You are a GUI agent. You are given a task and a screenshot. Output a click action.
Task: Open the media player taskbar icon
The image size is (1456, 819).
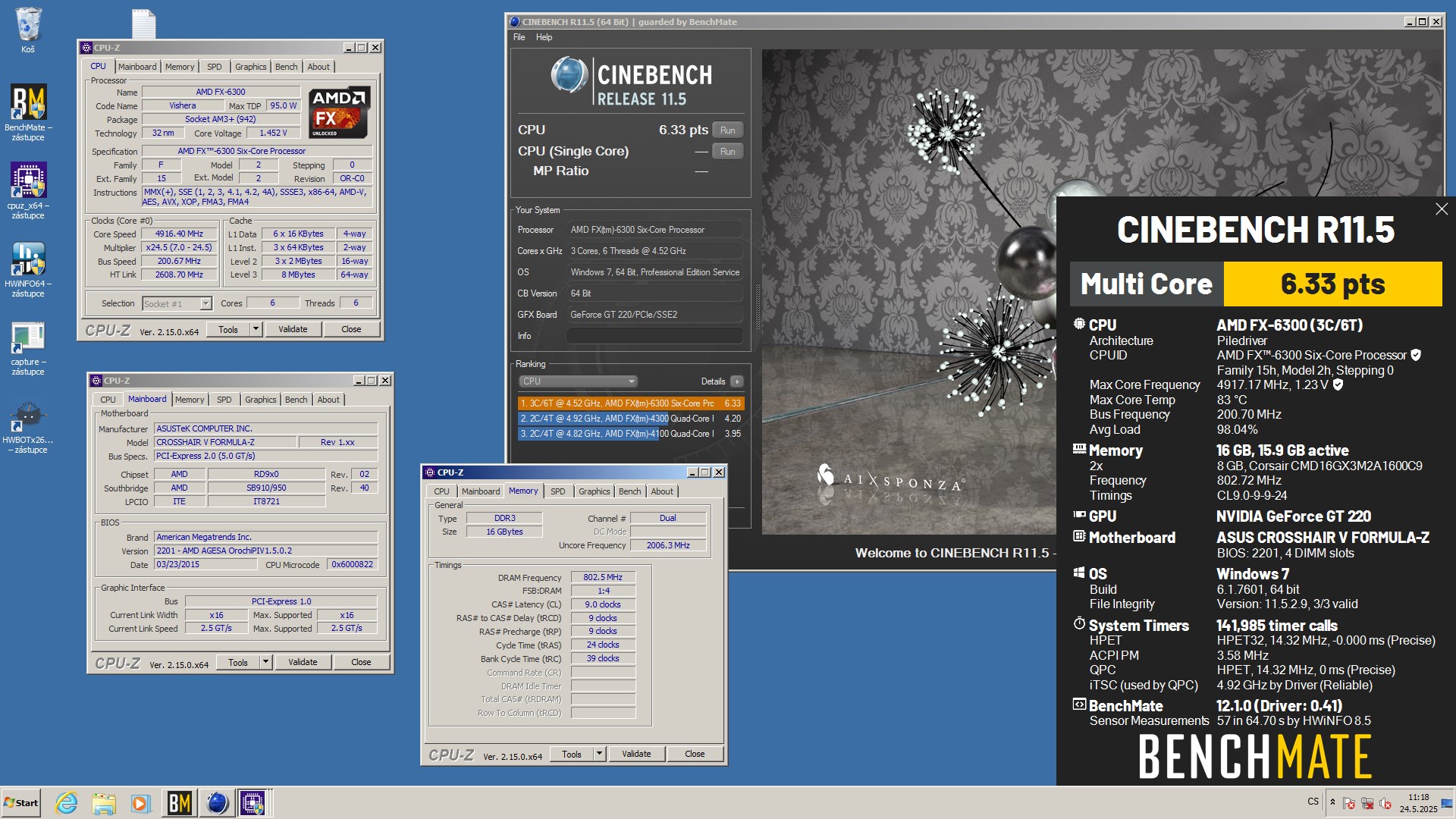coord(140,802)
